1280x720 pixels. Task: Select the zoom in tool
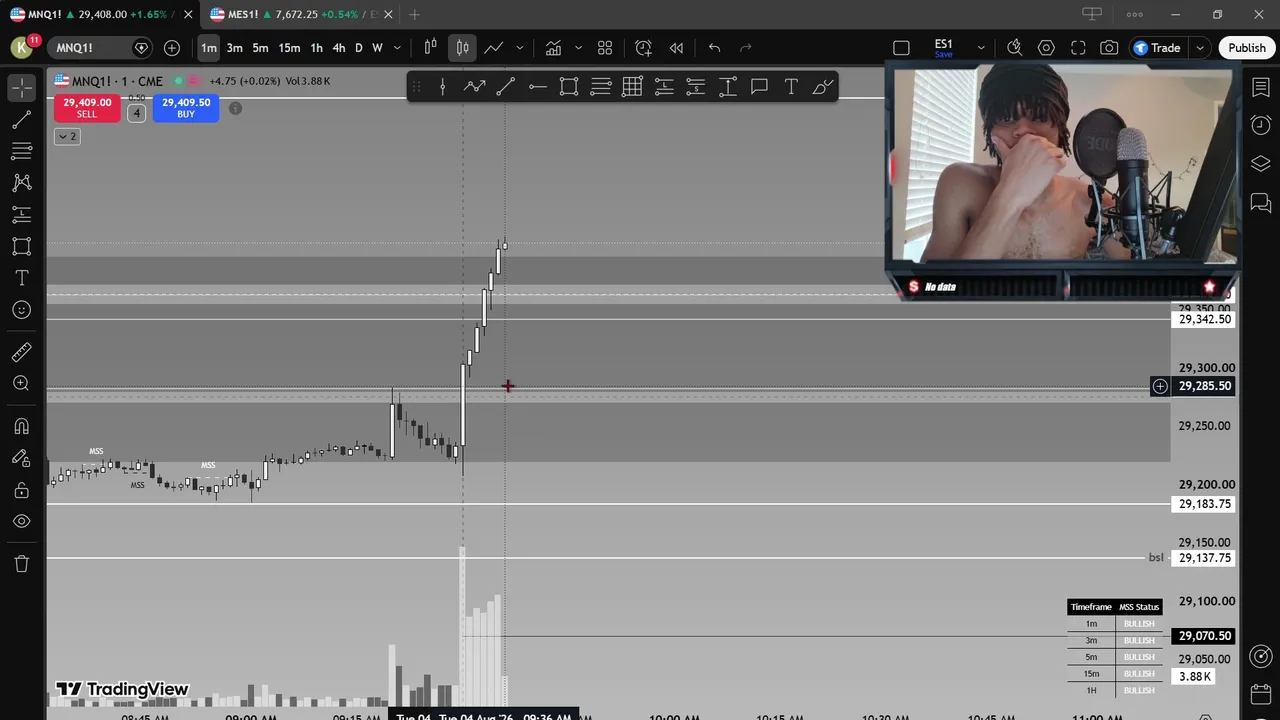coord(21,384)
